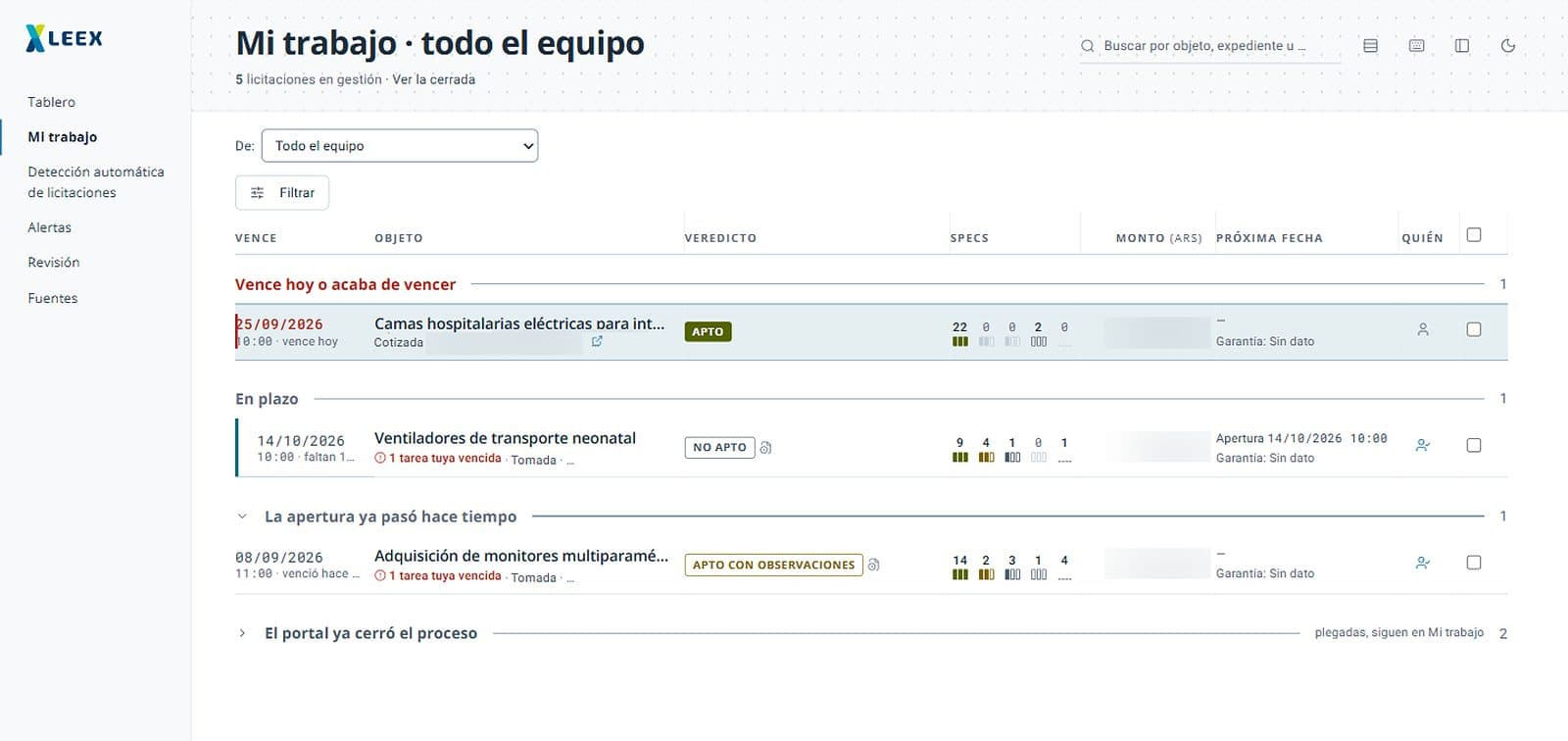Check the Camas hospitalarias row checkbox

[1474, 330]
